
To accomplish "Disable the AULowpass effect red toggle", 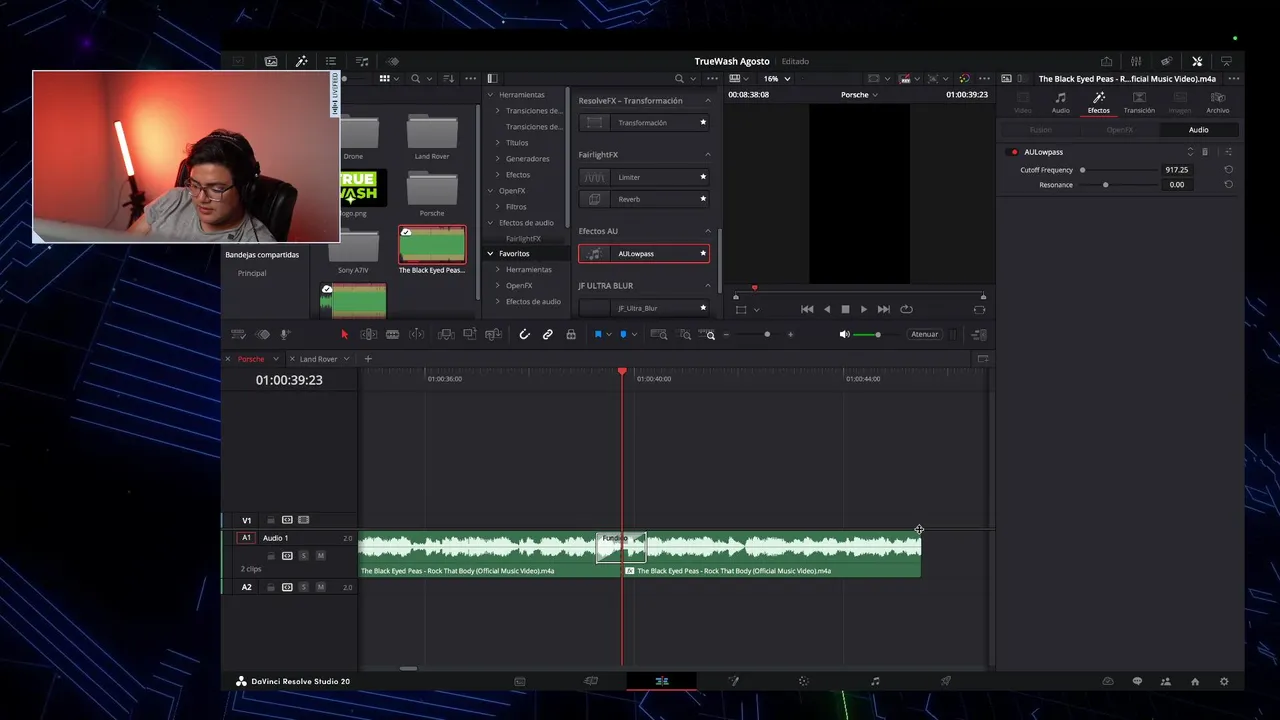I will click(1014, 152).
